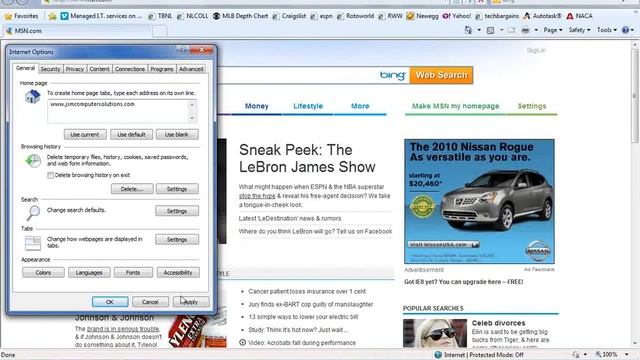Switch to the Privacy tab
The height and width of the screenshot is (360, 640).
pyautogui.click(x=75, y=69)
